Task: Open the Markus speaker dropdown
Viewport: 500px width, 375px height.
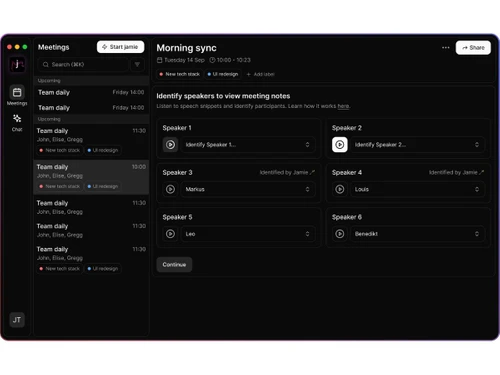Action: click(x=248, y=189)
